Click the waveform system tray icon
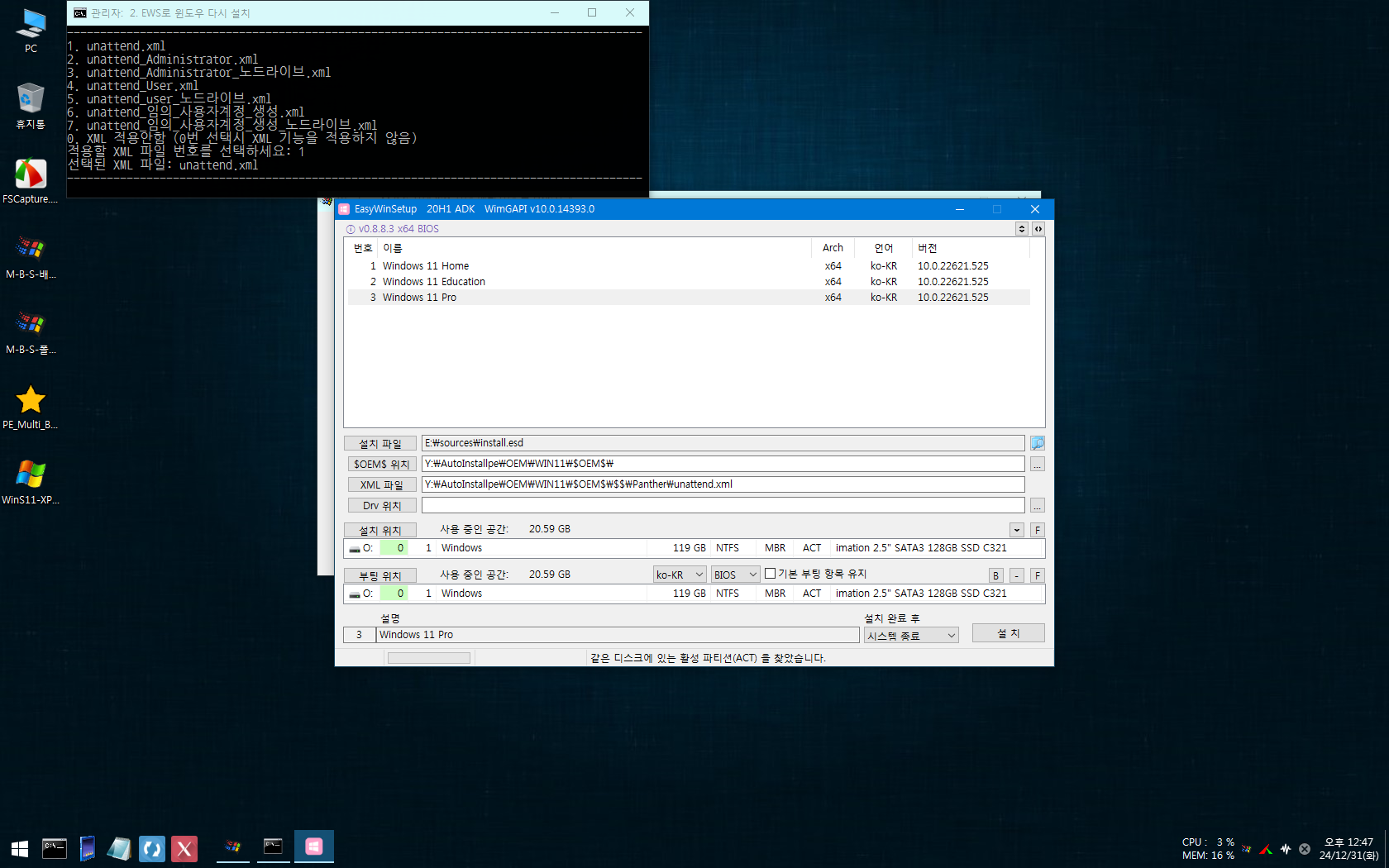The image size is (1389, 868). coord(1286,849)
